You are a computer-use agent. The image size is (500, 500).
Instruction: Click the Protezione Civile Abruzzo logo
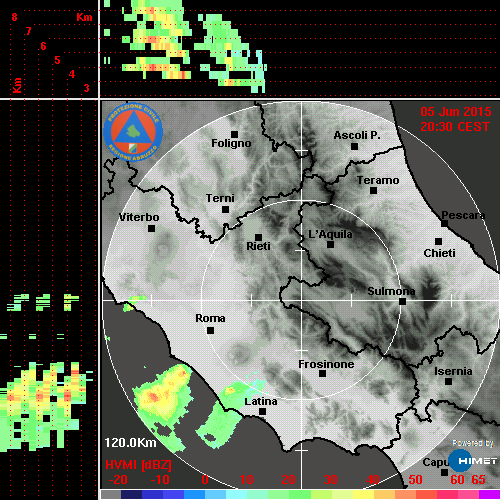click(133, 132)
